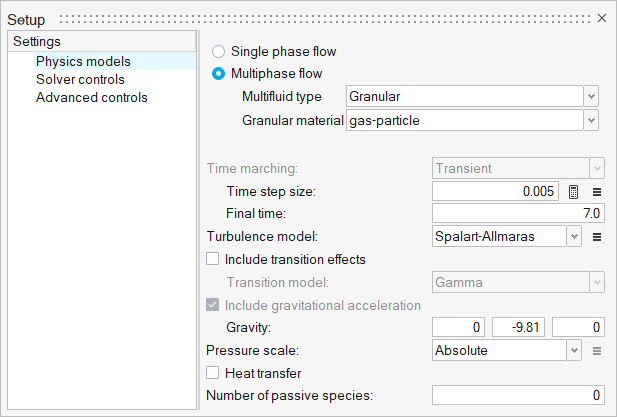This screenshot has width=617, height=417.
Task: Expand the Pressure scale dropdown
Action: [574, 351]
